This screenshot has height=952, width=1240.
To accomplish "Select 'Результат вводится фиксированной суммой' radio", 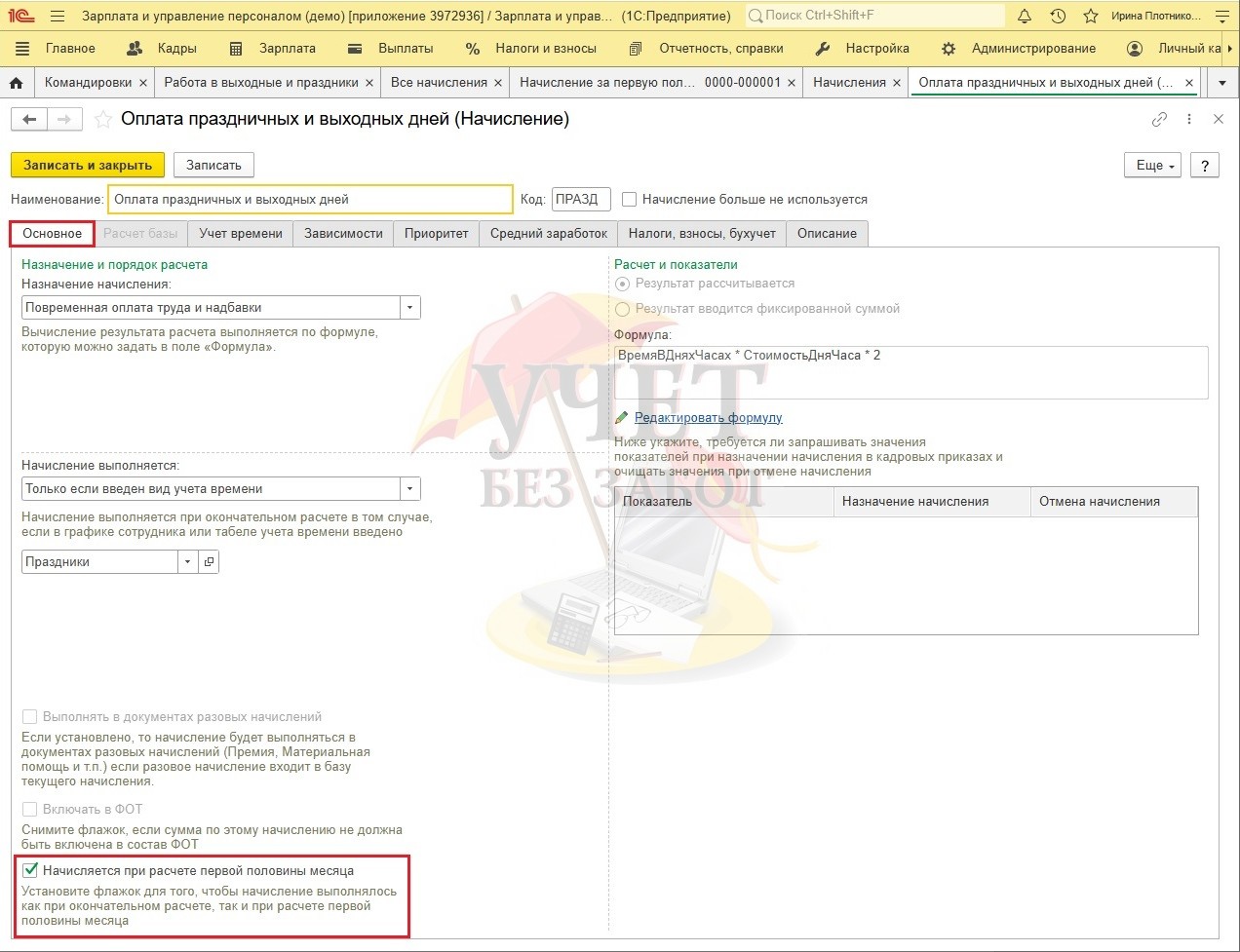I will tap(622, 309).
